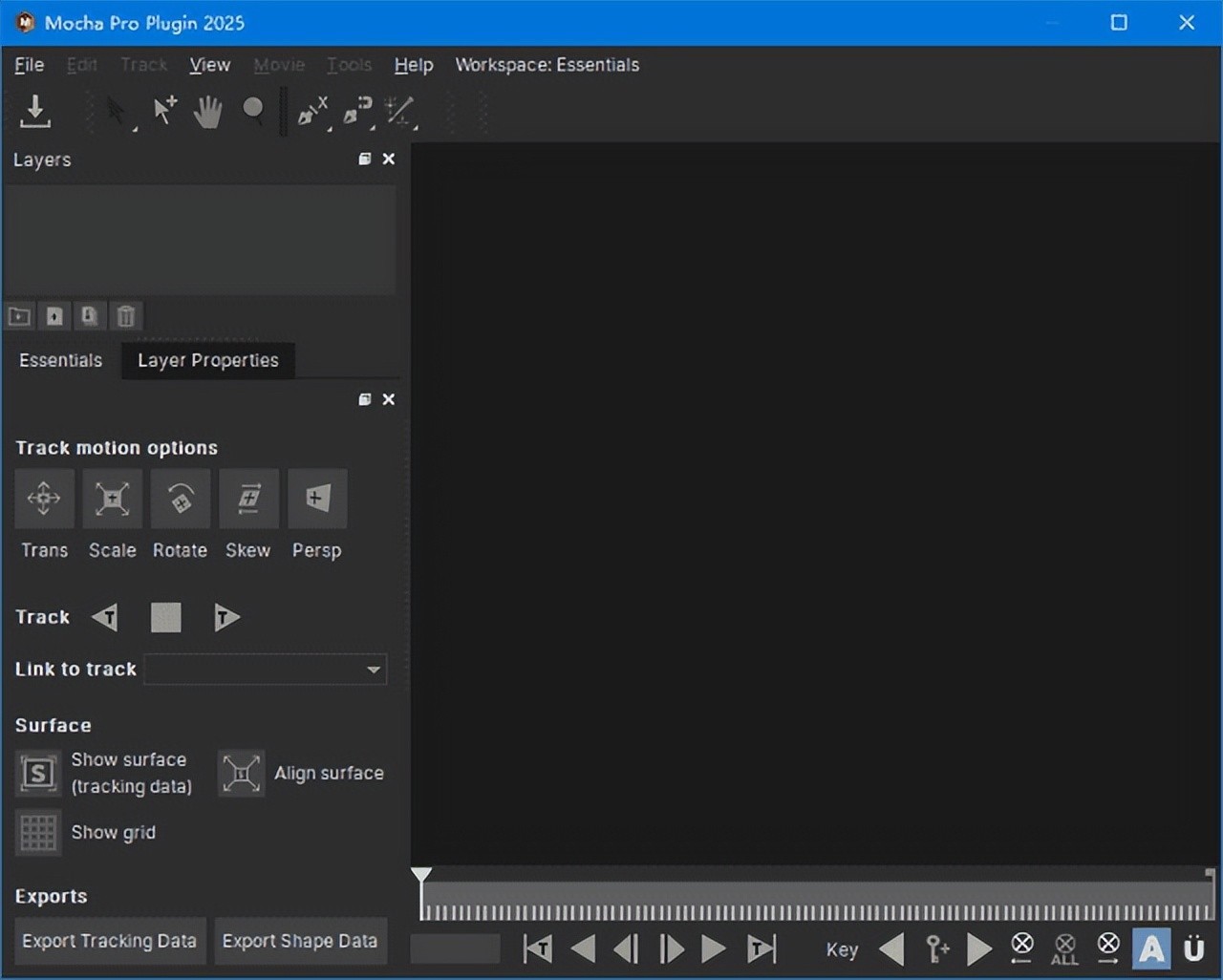This screenshot has height=980, width=1223.
Task: Click Export Shape Data button
Action: [300, 941]
